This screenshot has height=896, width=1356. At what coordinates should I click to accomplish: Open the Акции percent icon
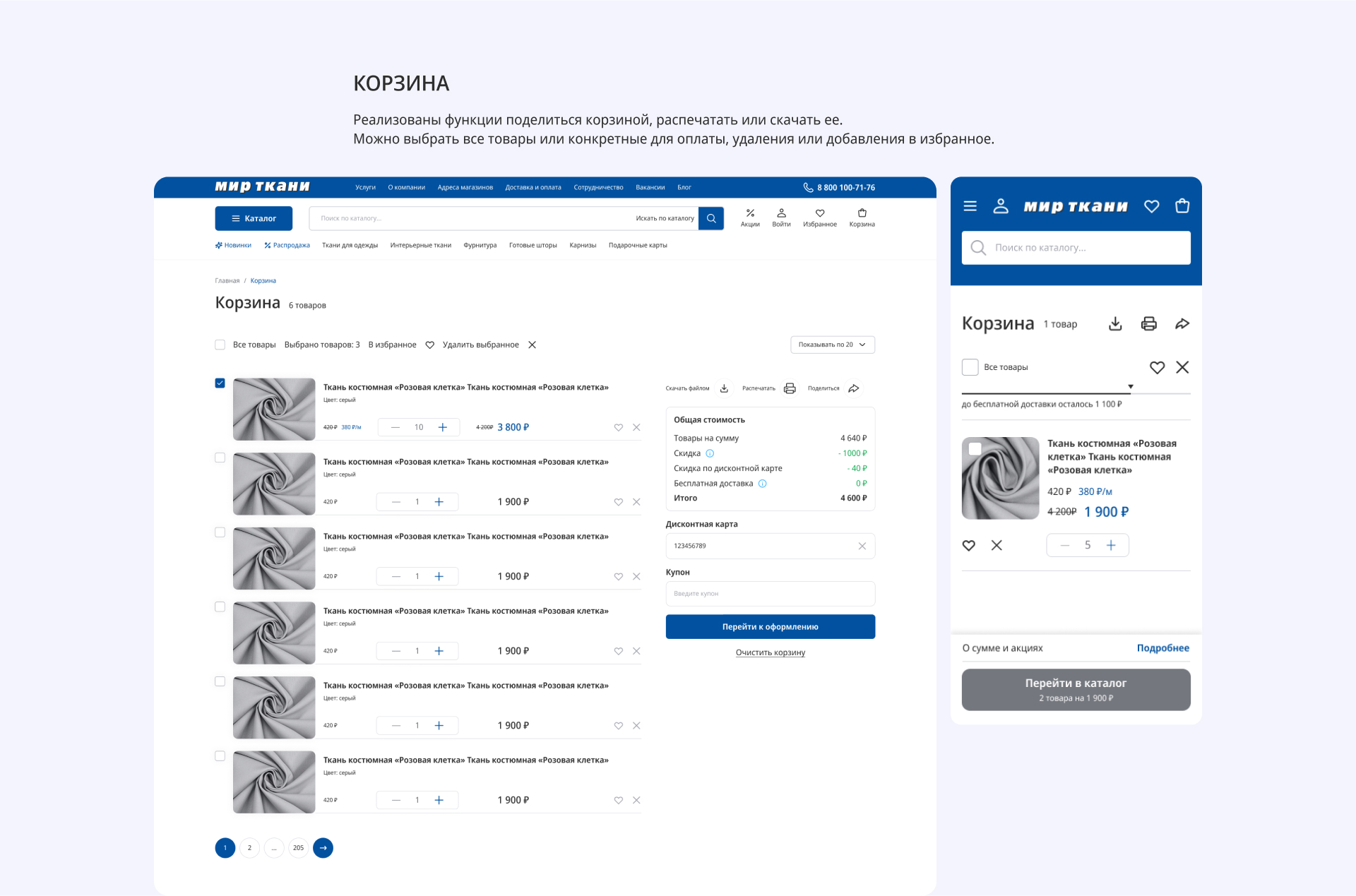(750, 213)
